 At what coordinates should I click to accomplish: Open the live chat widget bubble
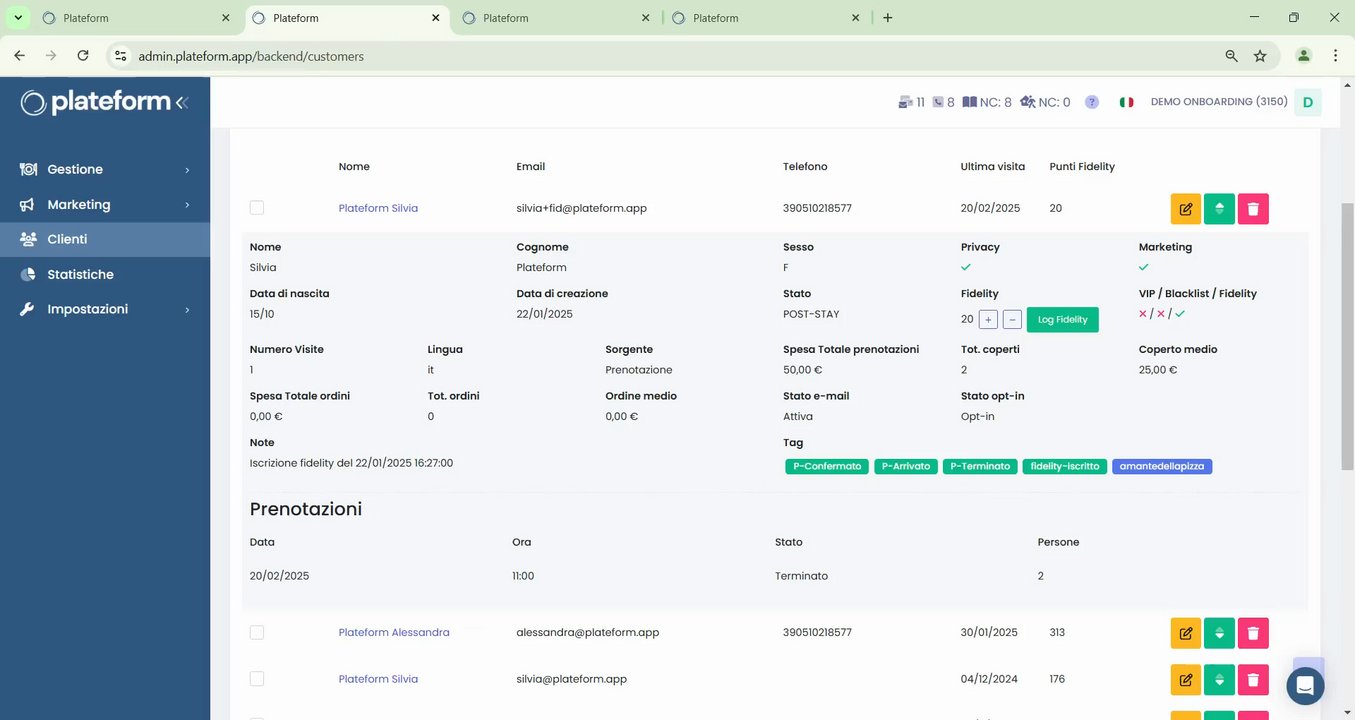[1305, 686]
